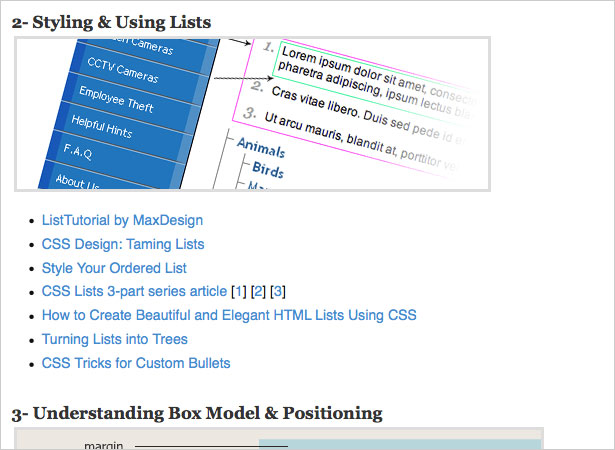Open part [2] of CSS Lists series
This screenshot has width=615, height=450.
point(258,291)
